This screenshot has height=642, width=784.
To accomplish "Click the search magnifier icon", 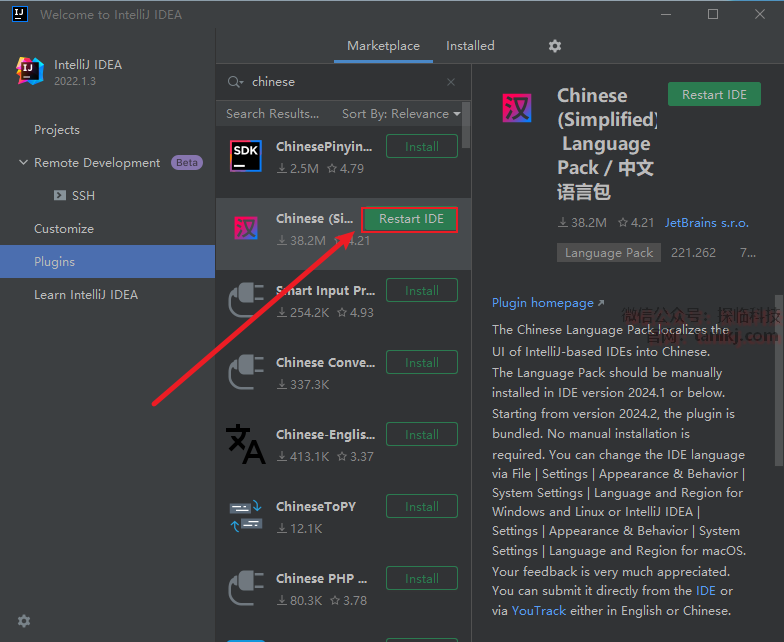I will pos(234,82).
